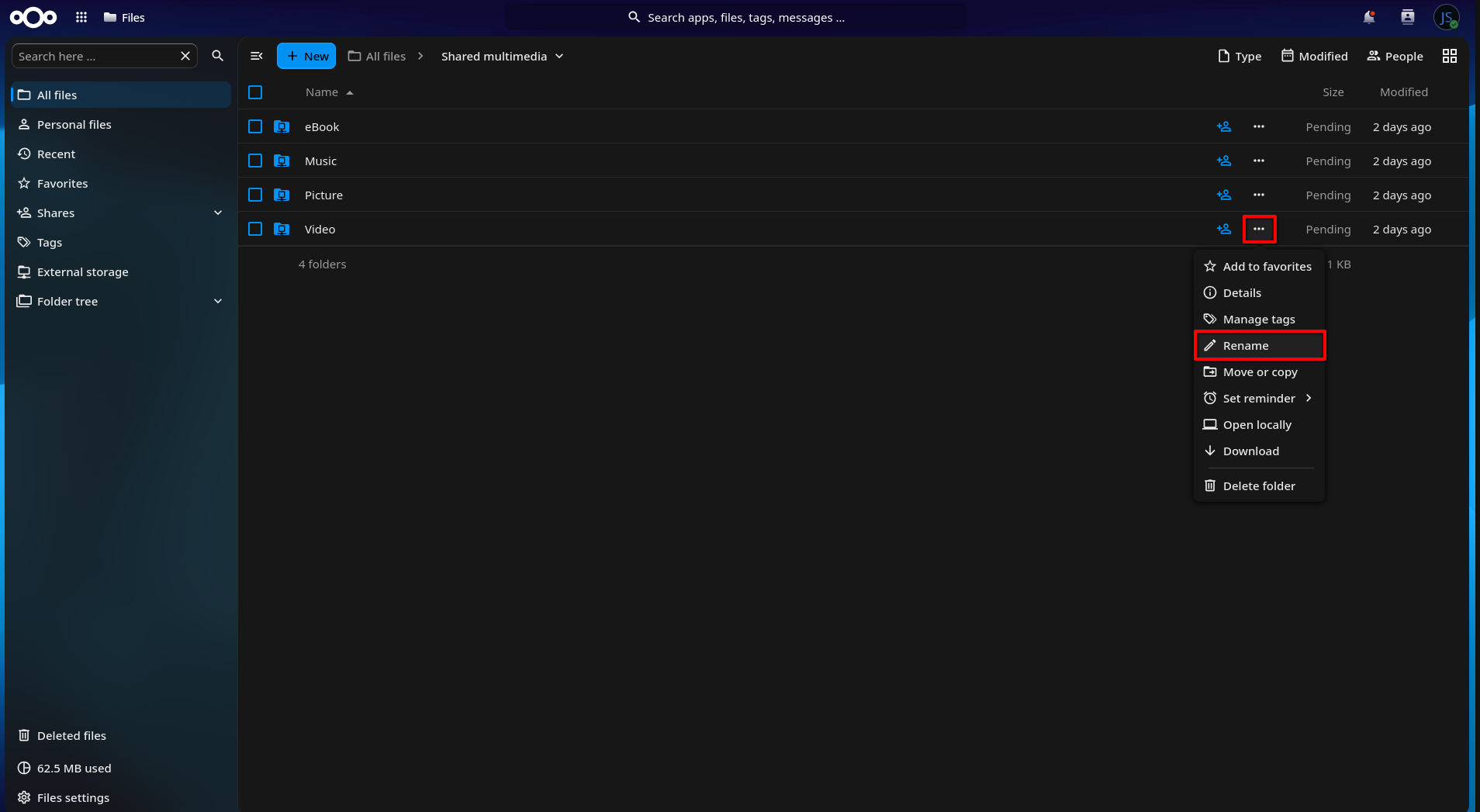
Task: Open the Nextcloud logo home
Action: point(33,17)
